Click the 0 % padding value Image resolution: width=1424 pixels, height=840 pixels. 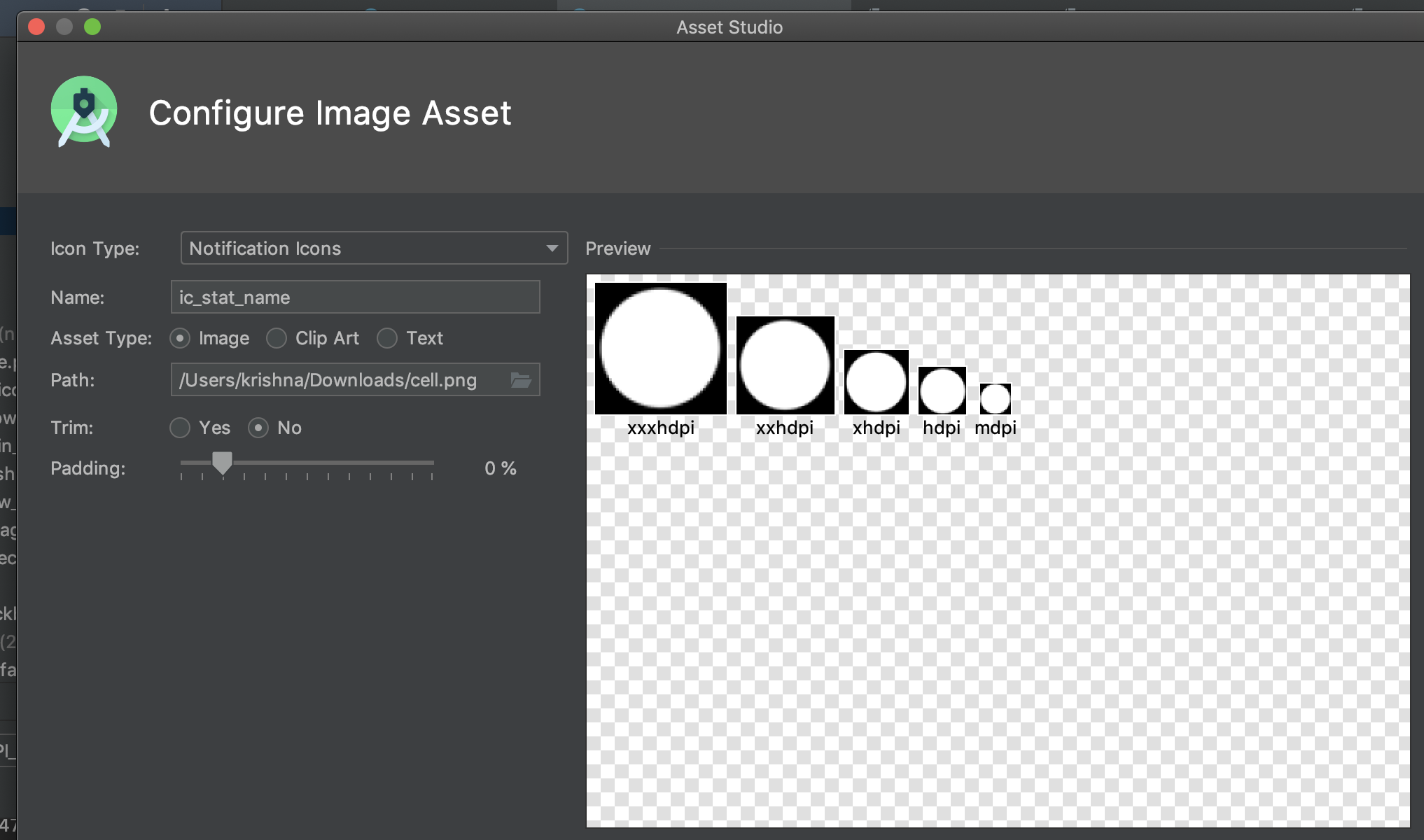[x=501, y=468]
